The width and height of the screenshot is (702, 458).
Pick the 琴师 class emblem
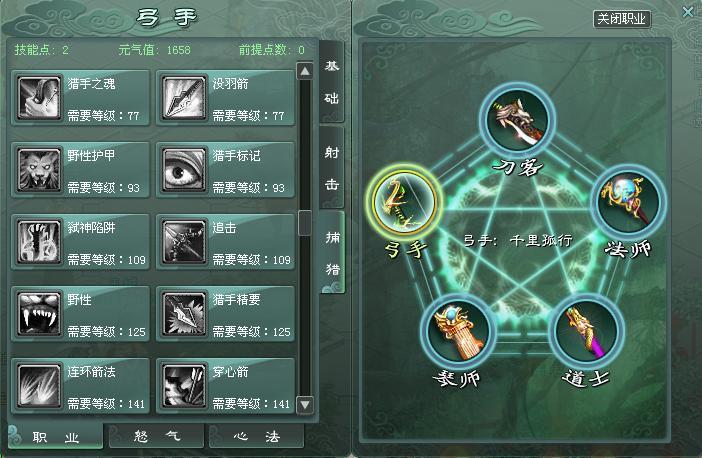coord(458,331)
